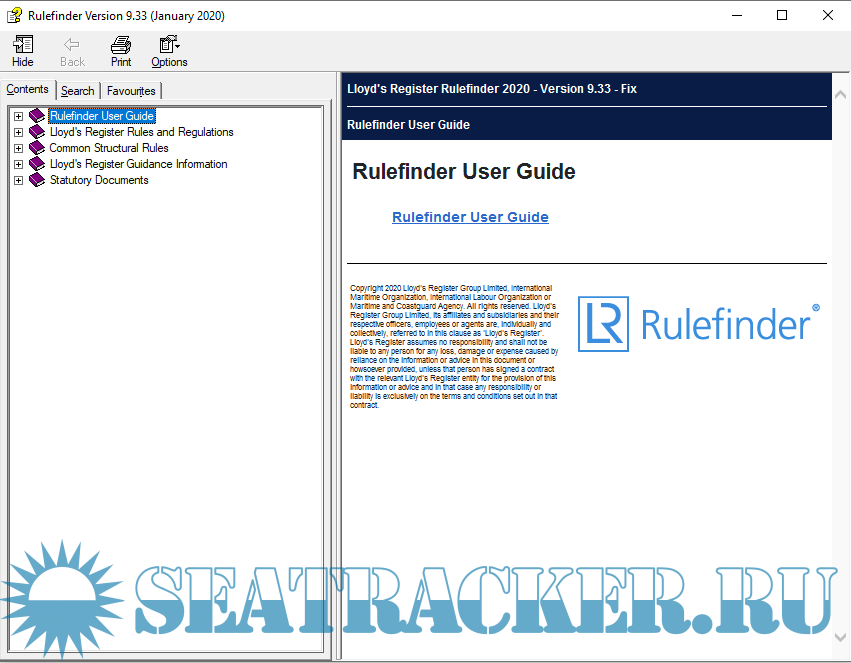Click the book icon beside Statutory Documents
Image resolution: width=851 pixels, height=663 pixels.
pos(37,179)
